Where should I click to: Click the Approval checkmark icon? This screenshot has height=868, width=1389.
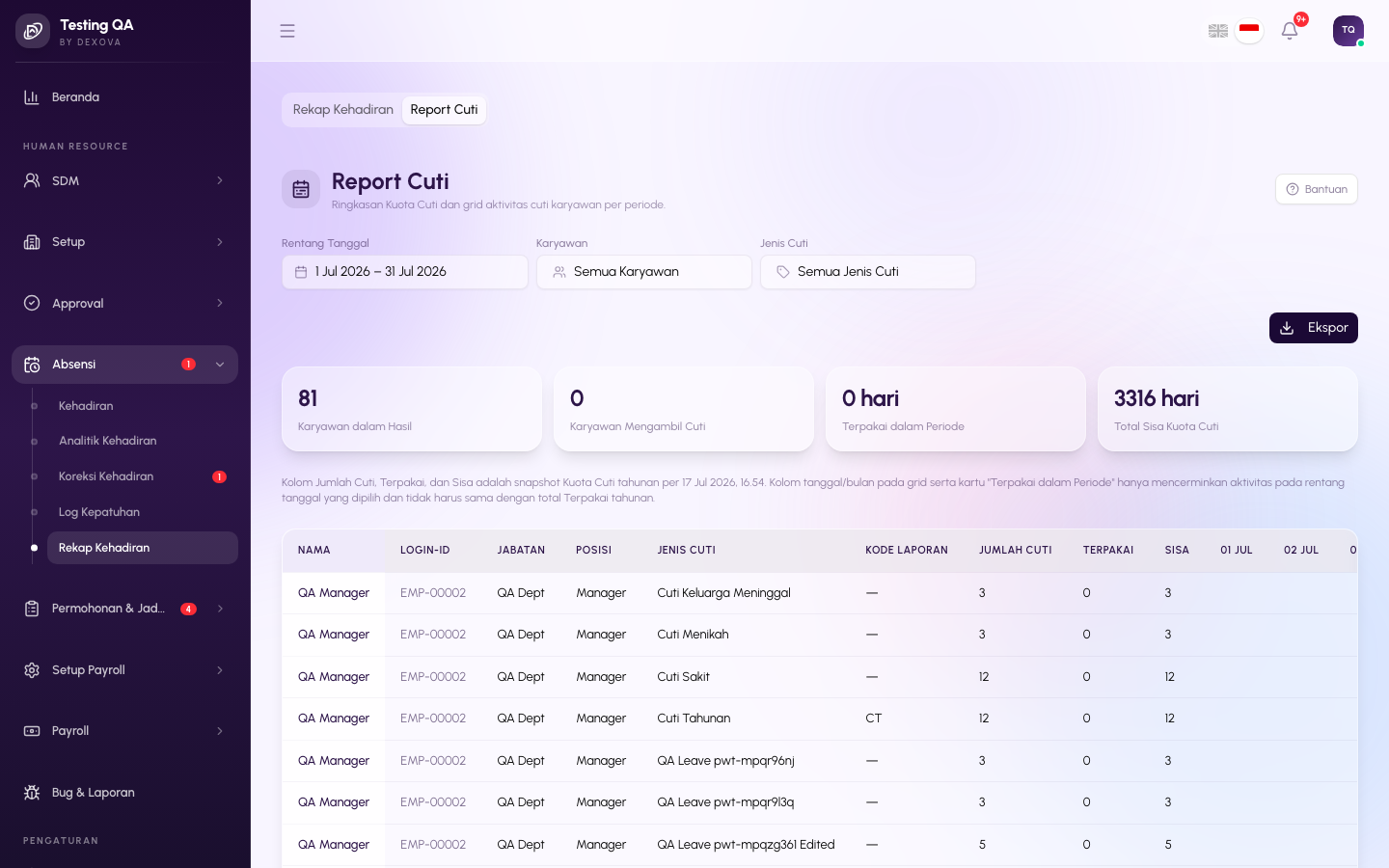click(x=32, y=303)
